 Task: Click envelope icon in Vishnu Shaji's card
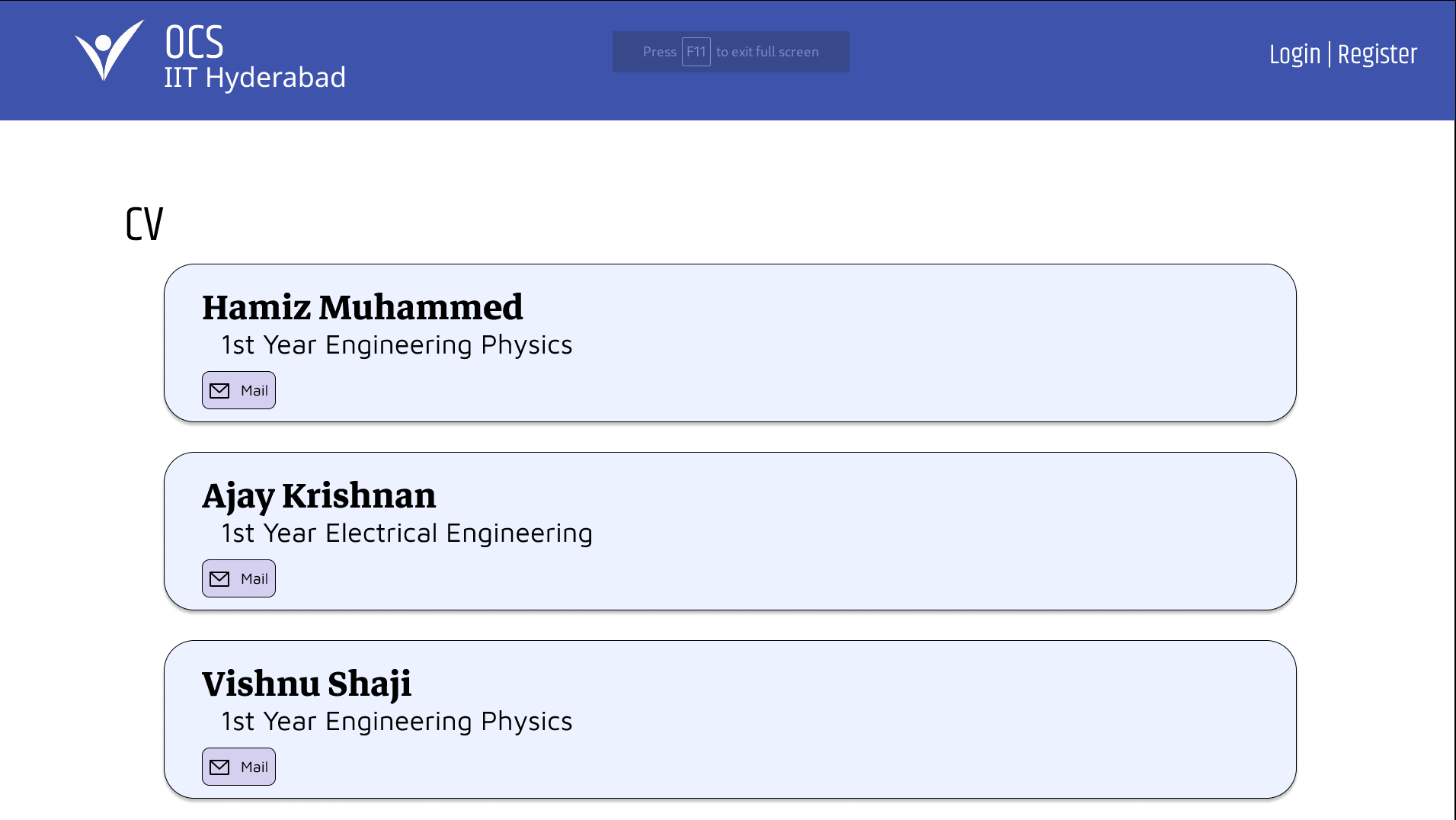coord(219,767)
